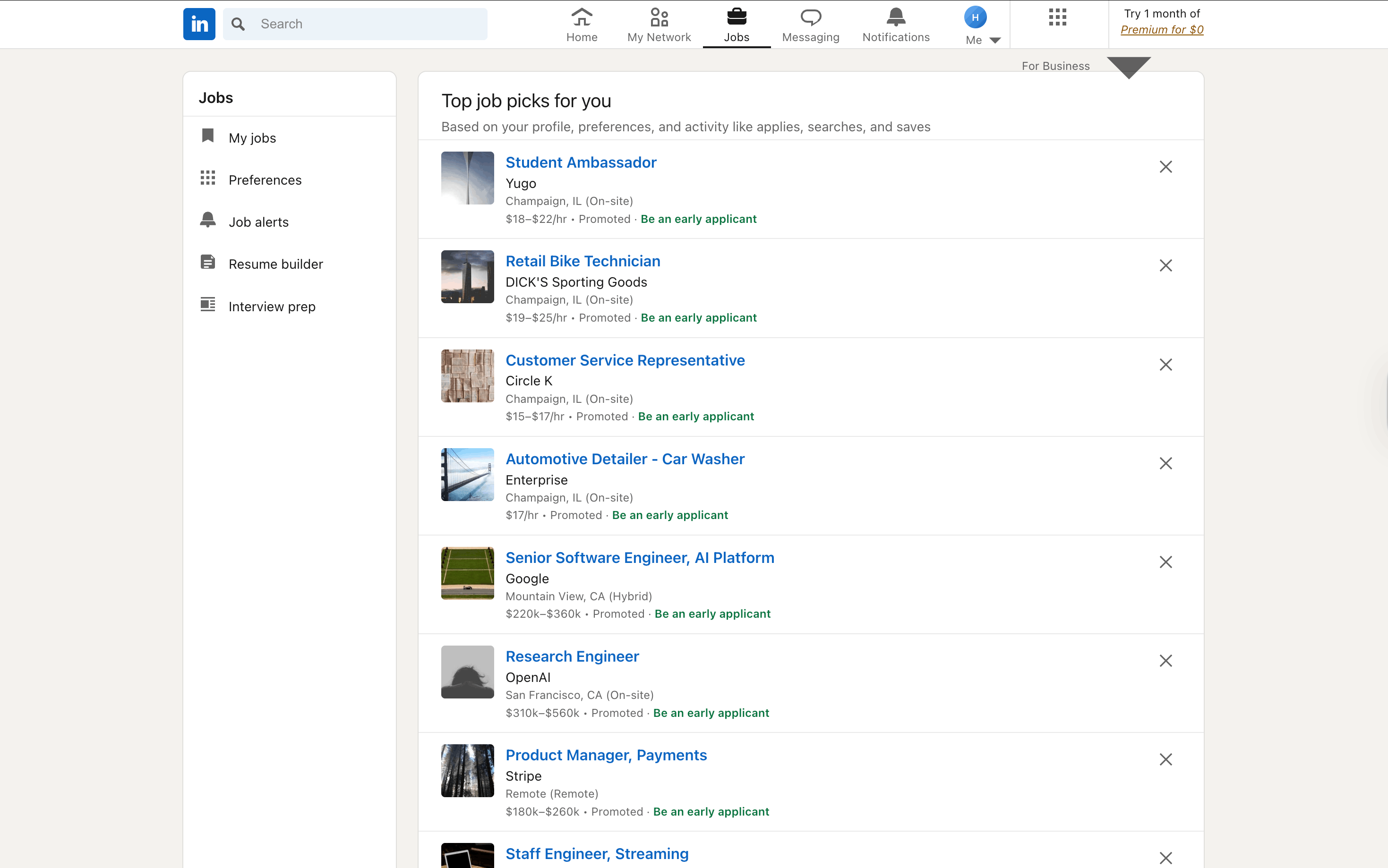The height and width of the screenshot is (868, 1388).
Task: Select Job alerts menu item
Action: pyautogui.click(x=290, y=222)
